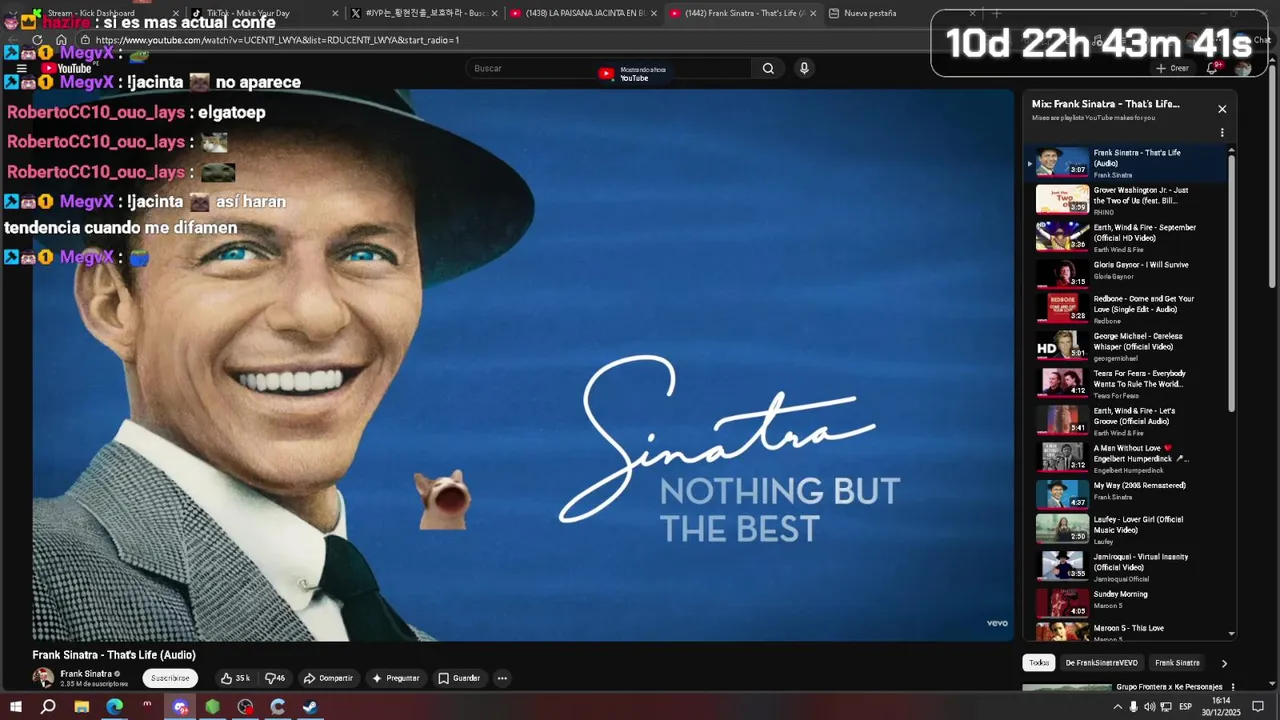The image size is (1280, 720).
Task: Show more filter chips with right chevron
Action: 1224,663
